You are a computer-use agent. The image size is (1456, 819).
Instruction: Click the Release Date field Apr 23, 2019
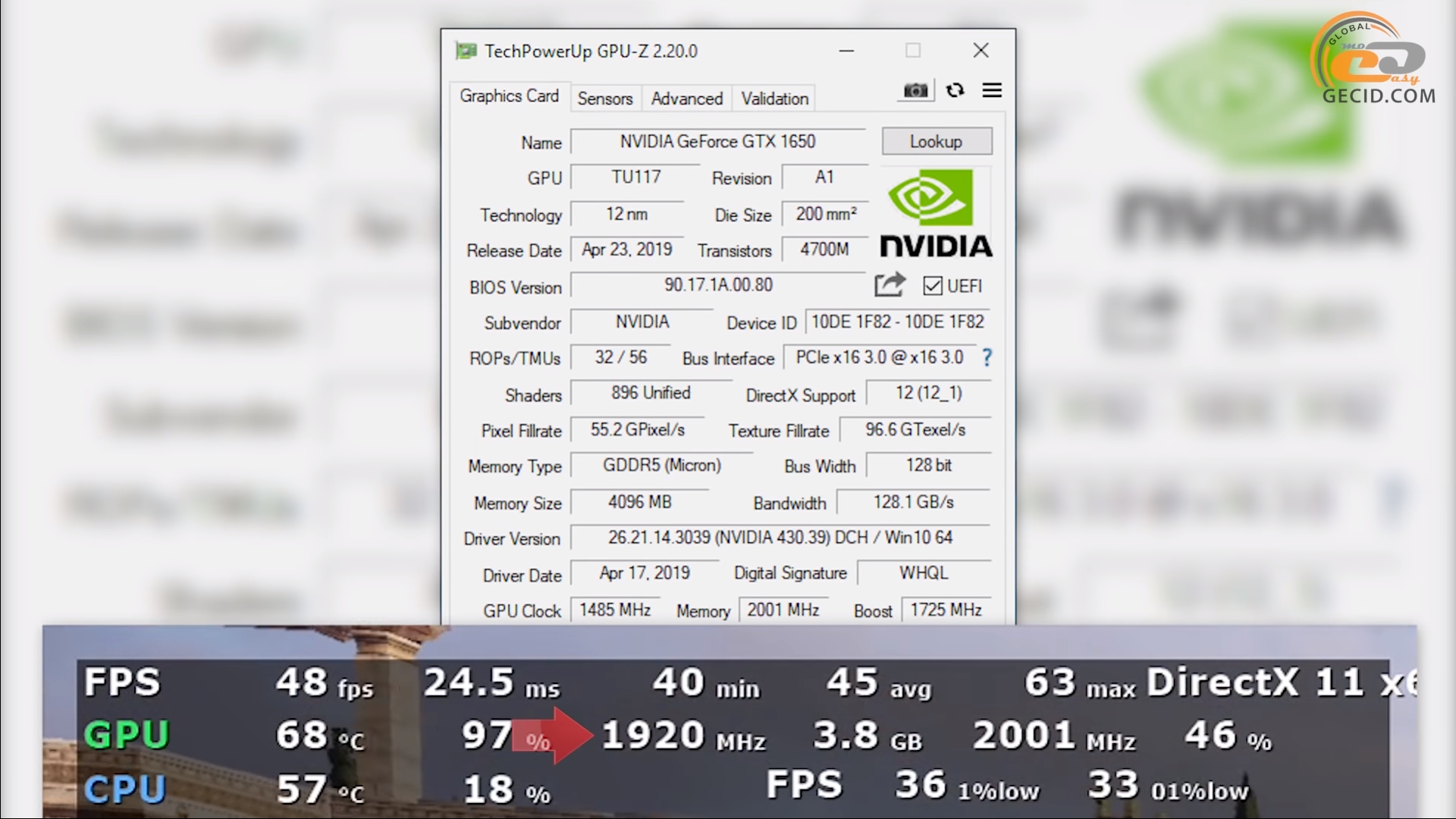[627, 250]
